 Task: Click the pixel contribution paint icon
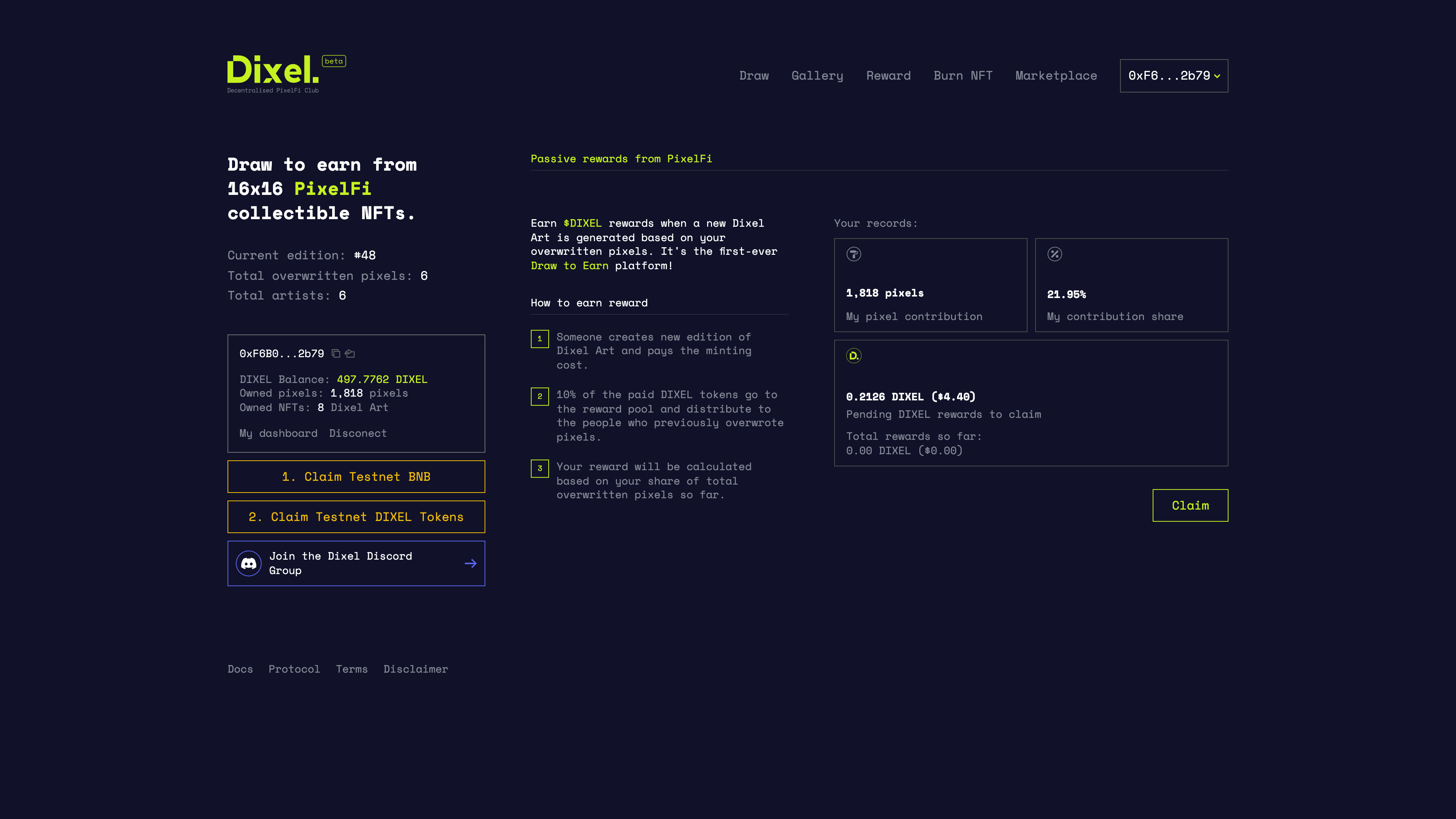click(x=854, y=254)
